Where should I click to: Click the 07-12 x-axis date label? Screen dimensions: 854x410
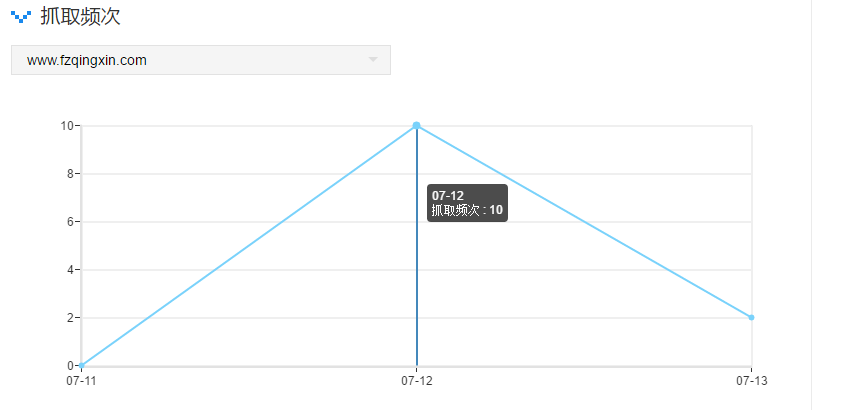click(416, 381)
